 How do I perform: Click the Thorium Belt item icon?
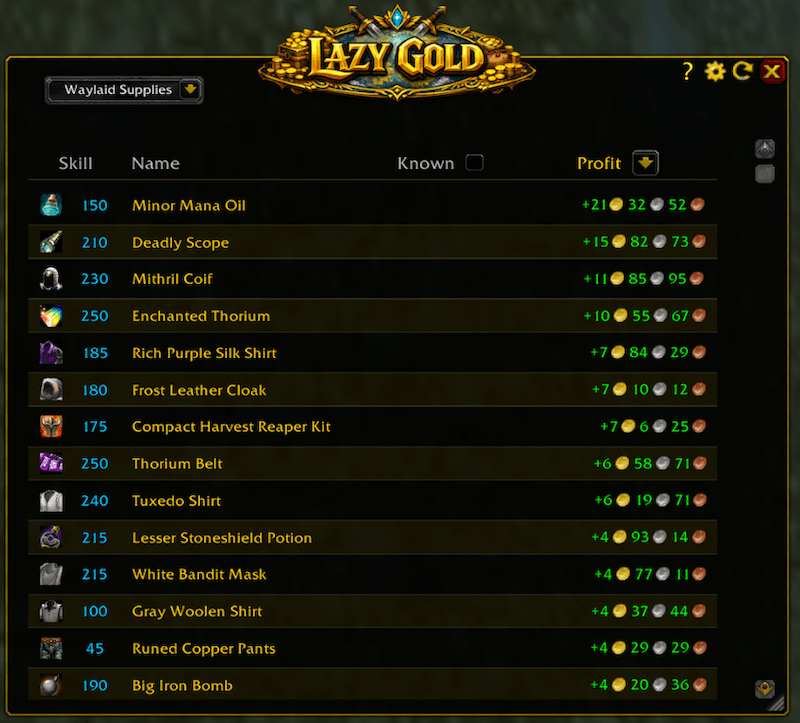[x=51, y=463]
